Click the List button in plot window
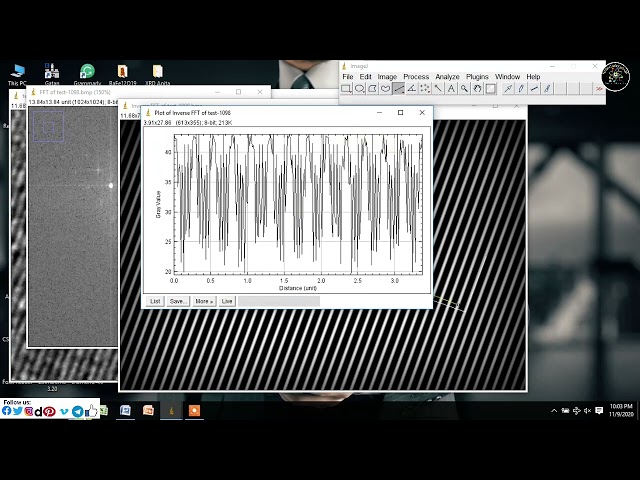 coord(155,301)
